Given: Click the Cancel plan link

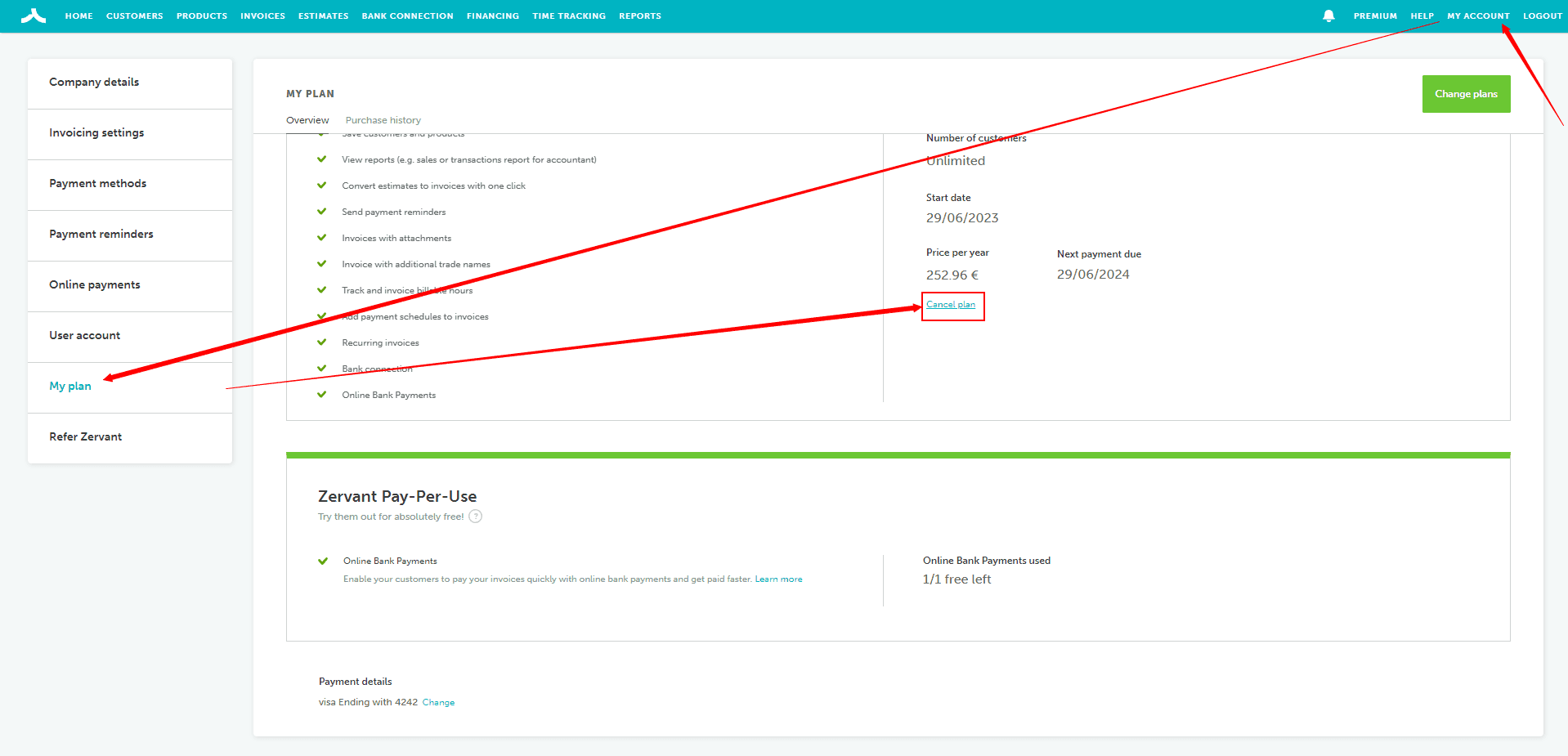Looking at the screenshot, I should 951,305.
